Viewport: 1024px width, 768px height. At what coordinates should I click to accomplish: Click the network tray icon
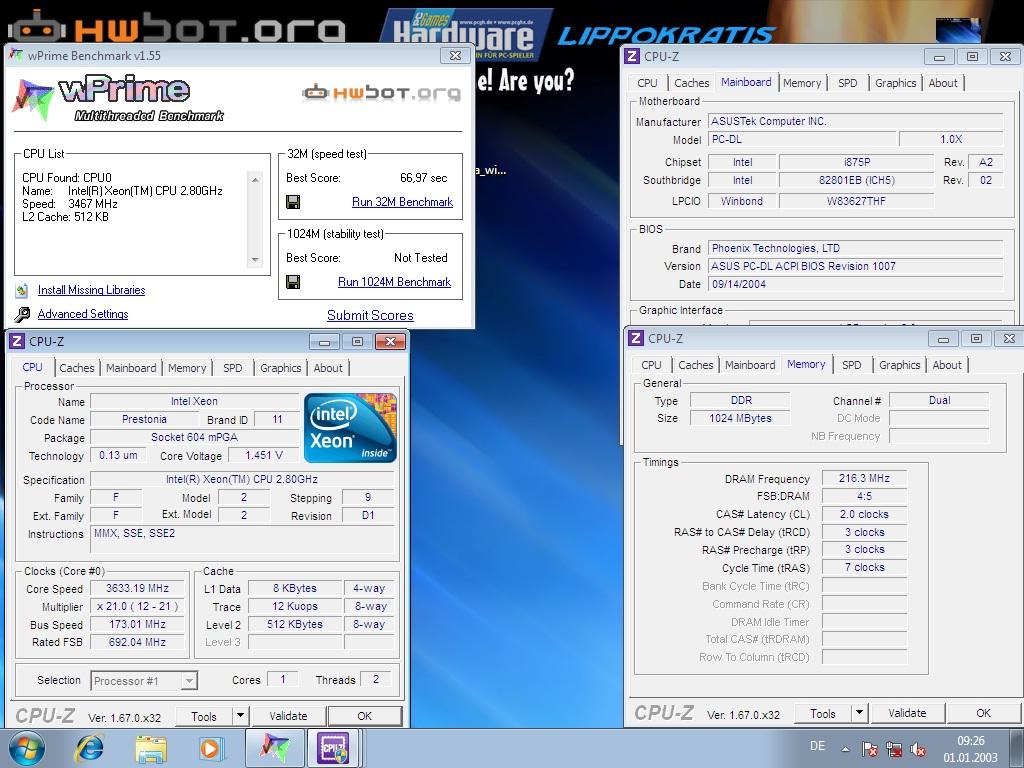(x=893, y=750)
